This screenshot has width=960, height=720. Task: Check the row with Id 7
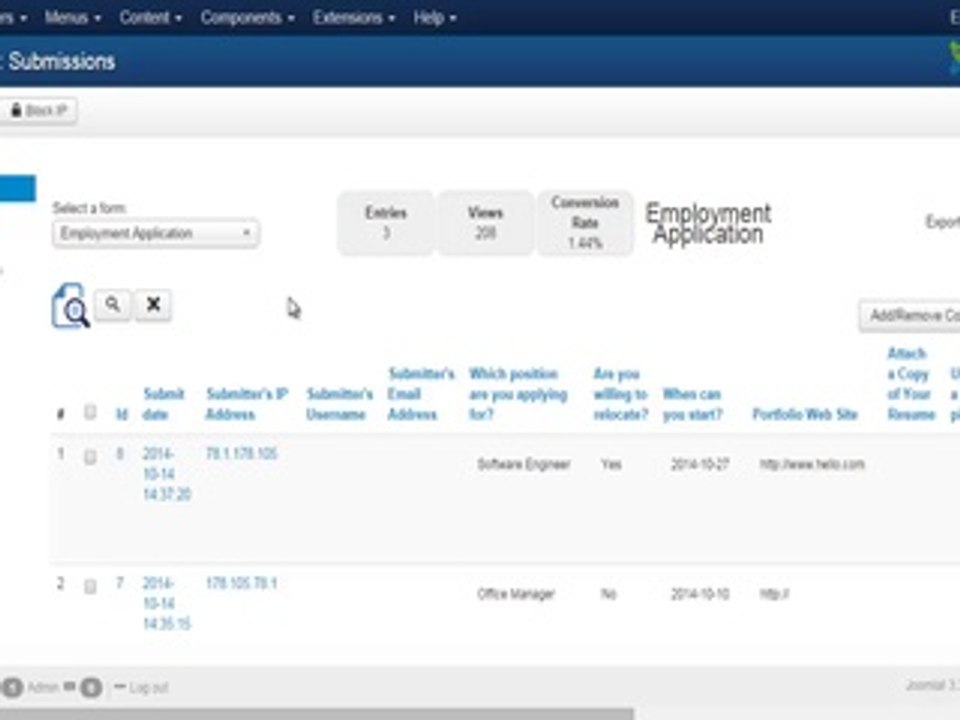pyautogui.click(x=90, y=587)
